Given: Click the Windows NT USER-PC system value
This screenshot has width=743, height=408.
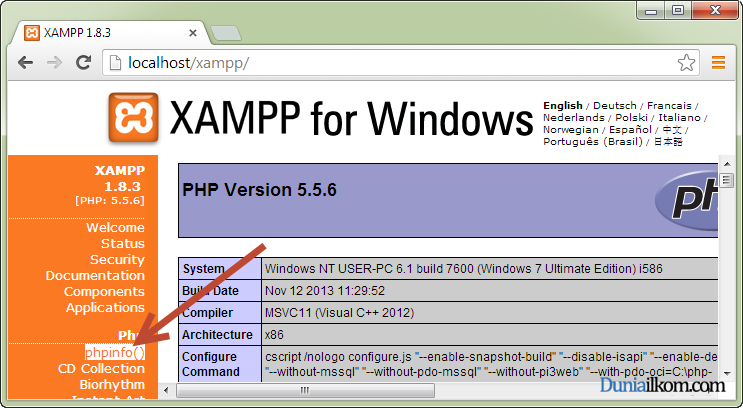Looking at the screenshot, I should click(x=463, y=269).
